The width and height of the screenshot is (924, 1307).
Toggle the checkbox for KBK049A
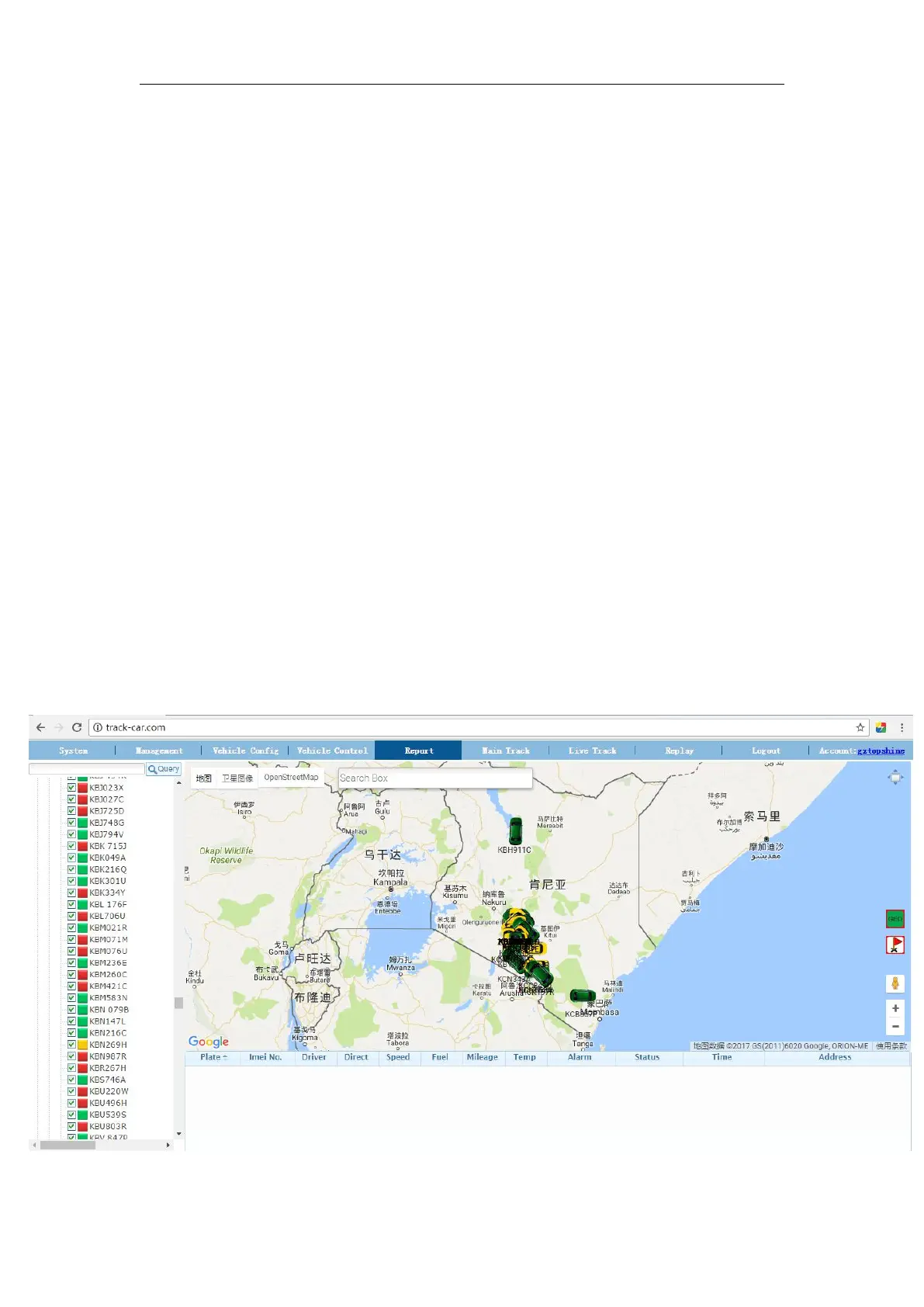pos(71,858)
